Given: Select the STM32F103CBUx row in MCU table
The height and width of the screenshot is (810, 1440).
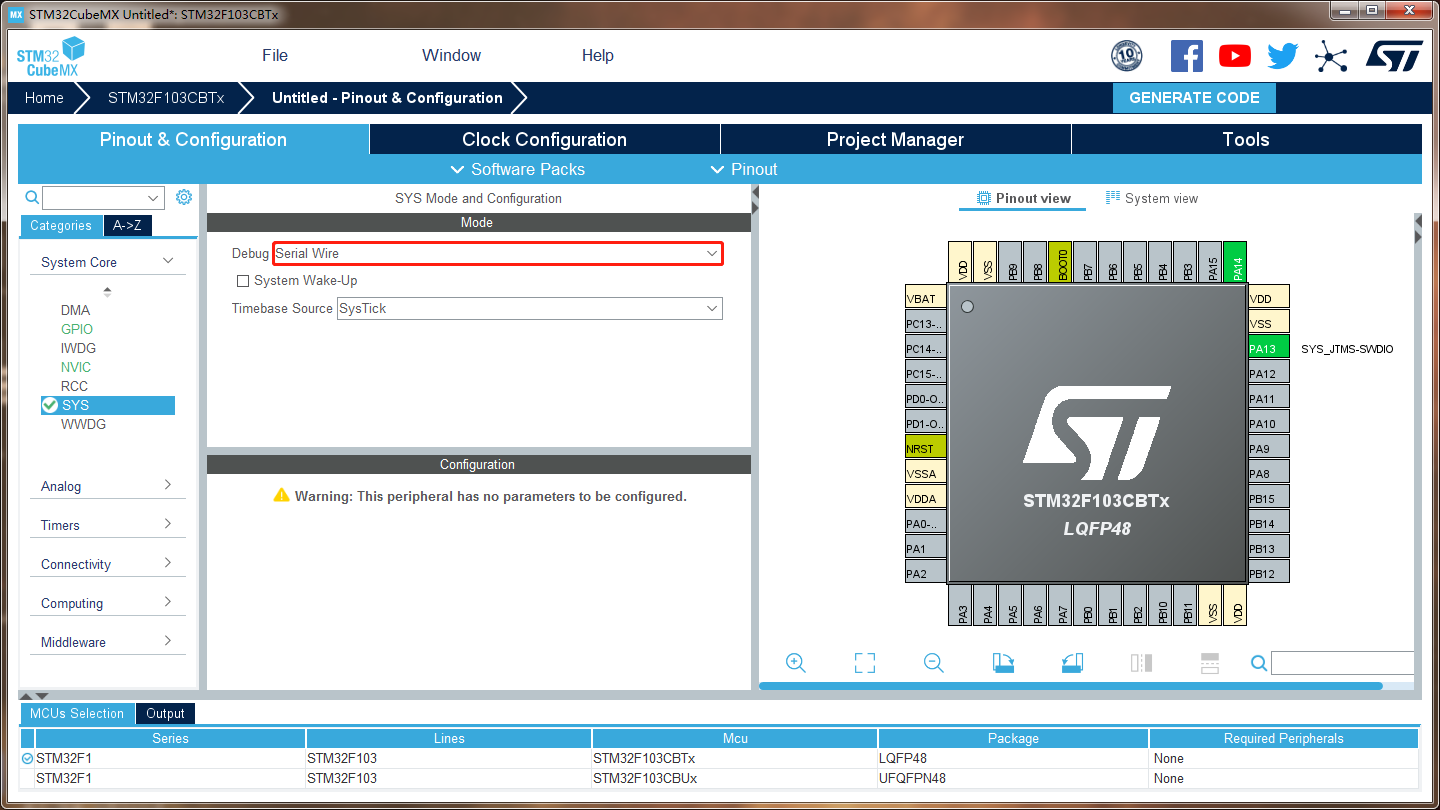Looking at the screenshot, I should point(720,778).
